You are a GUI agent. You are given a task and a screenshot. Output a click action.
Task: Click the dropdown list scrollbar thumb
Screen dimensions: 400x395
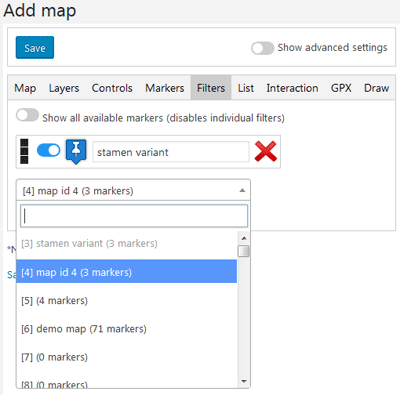[244, 251]
